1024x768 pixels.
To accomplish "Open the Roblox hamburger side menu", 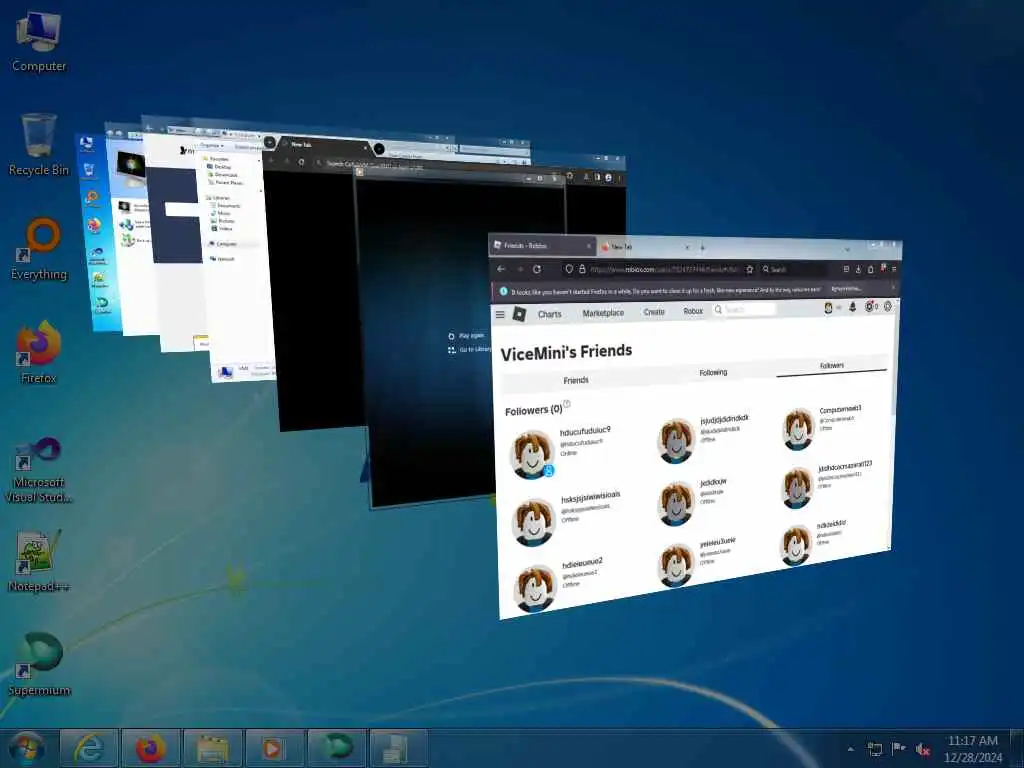I will coord(500,314).
